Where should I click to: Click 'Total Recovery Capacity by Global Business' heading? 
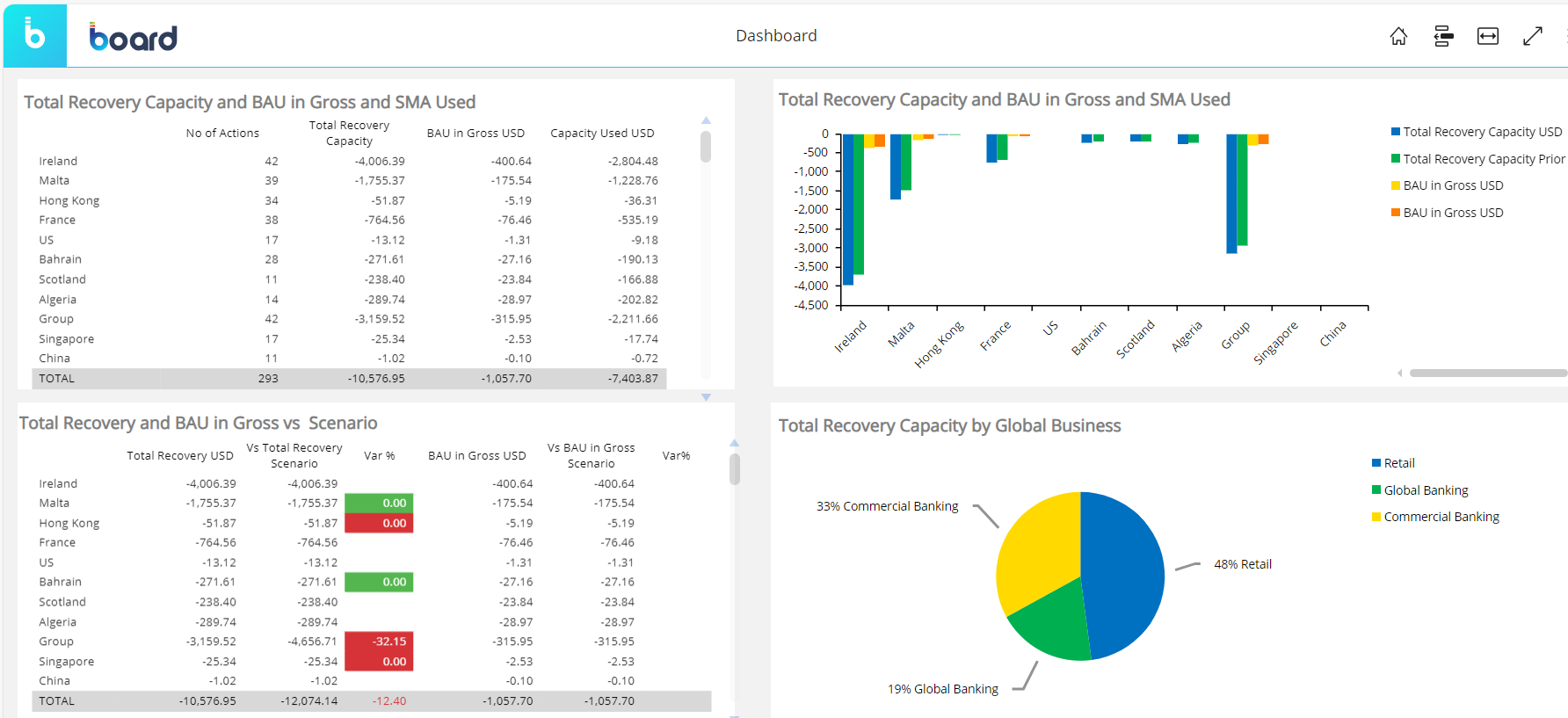click(950, 426)
